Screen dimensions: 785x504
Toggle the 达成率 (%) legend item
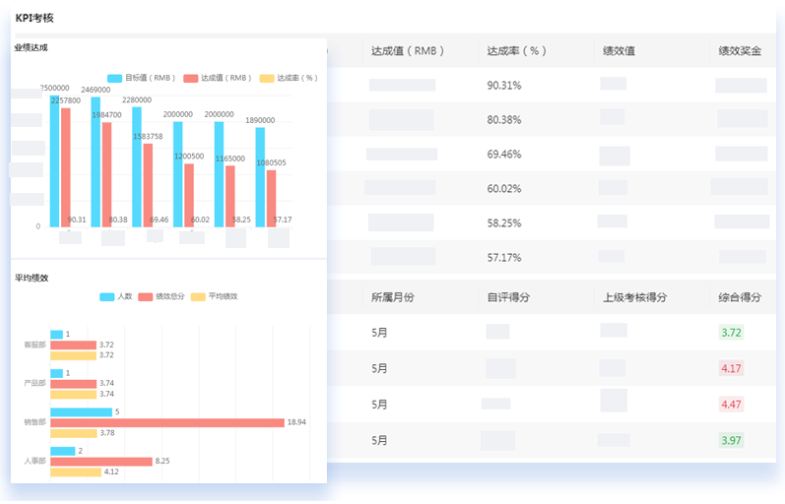[288, 78]
